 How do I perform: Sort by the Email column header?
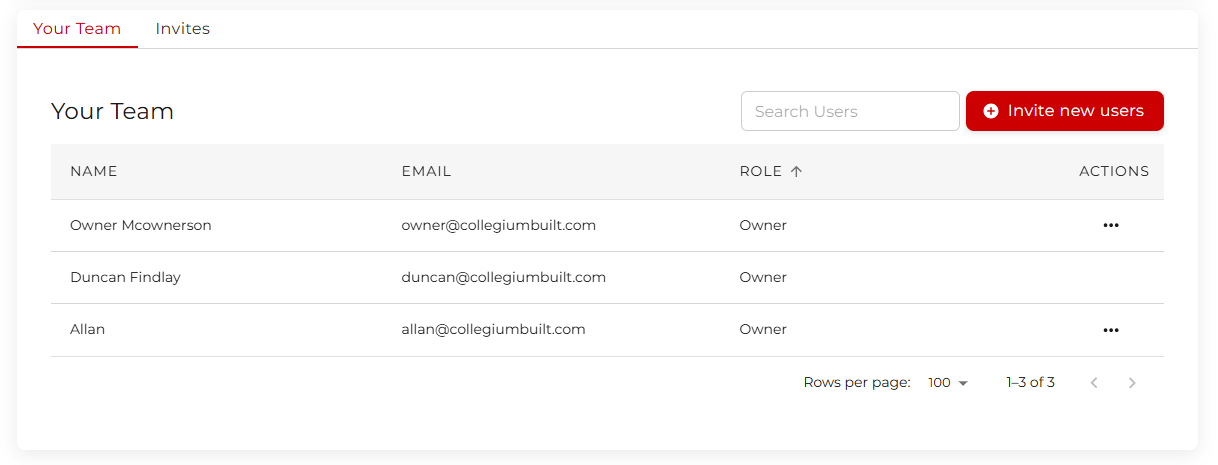coord(426,171)
